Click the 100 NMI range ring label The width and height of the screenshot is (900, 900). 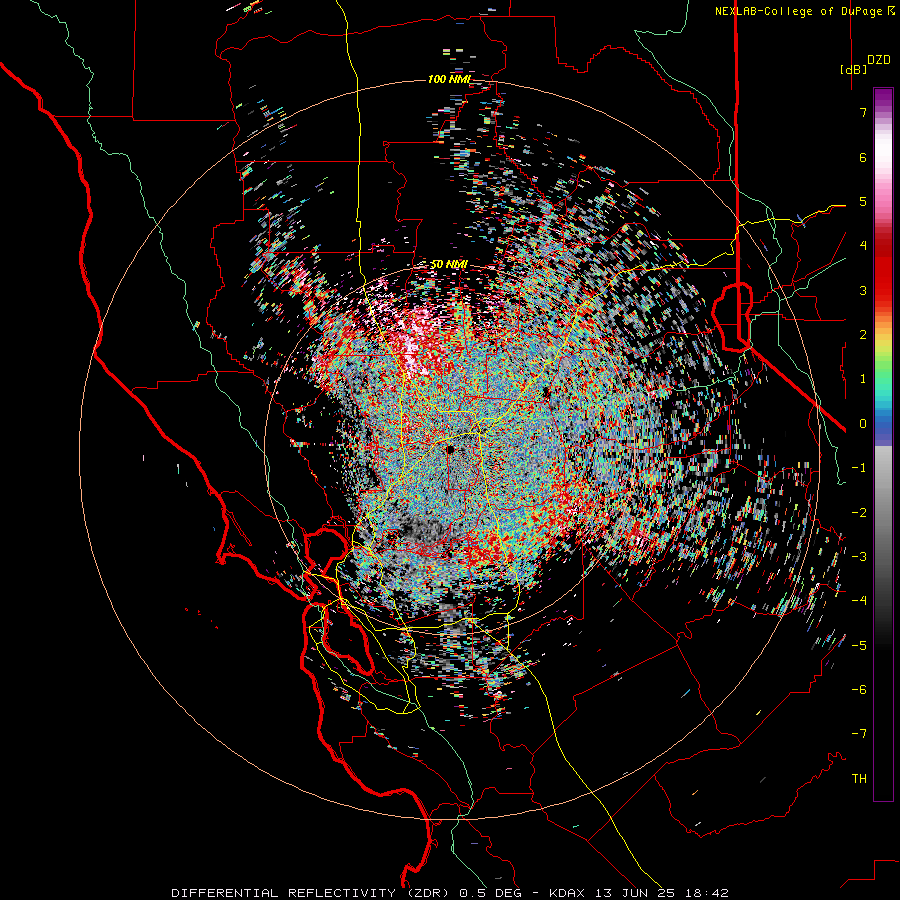pyautogui.click(x=449, y=79)
